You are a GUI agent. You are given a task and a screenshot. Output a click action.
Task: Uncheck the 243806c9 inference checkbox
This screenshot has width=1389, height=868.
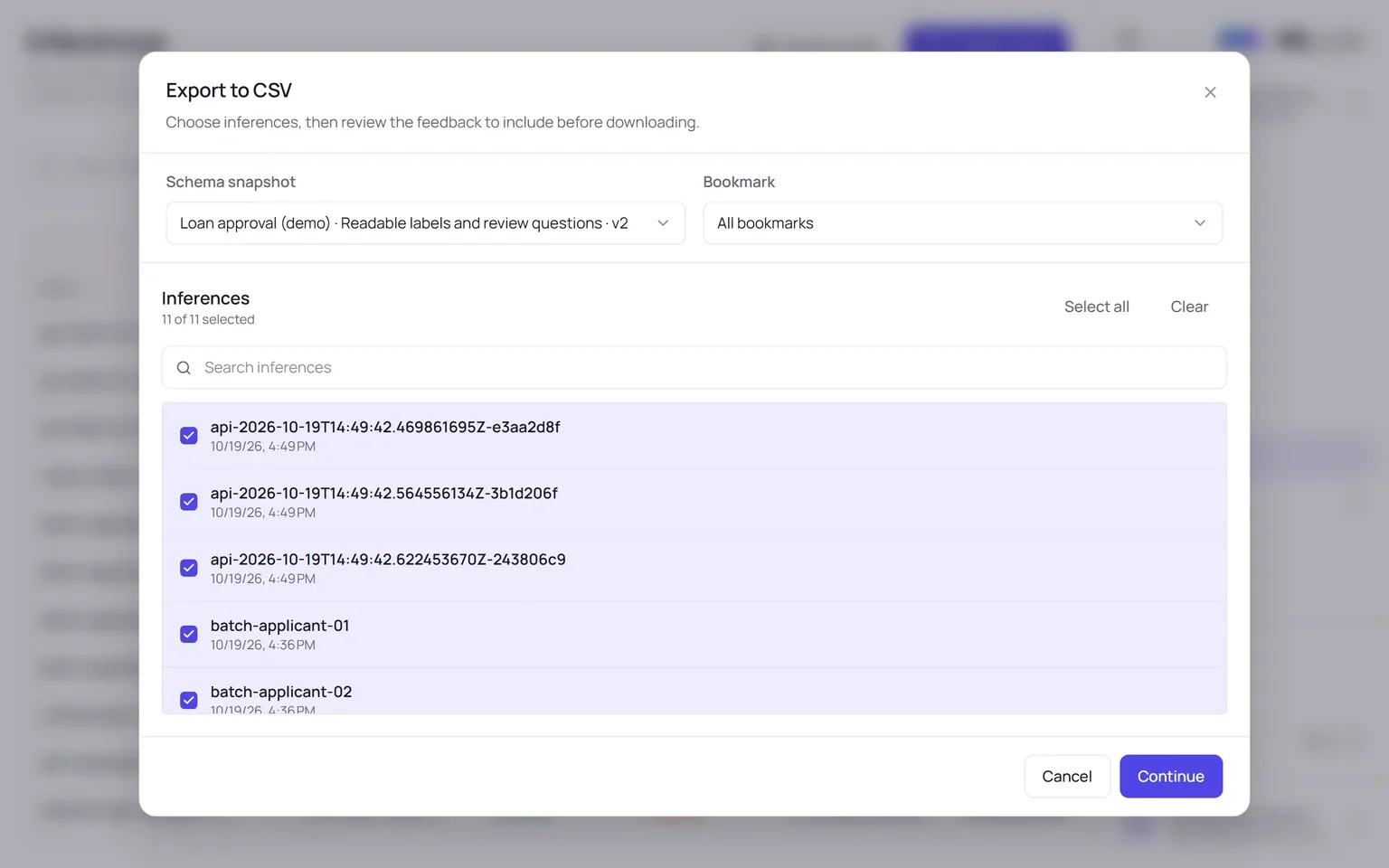point(189,568)
